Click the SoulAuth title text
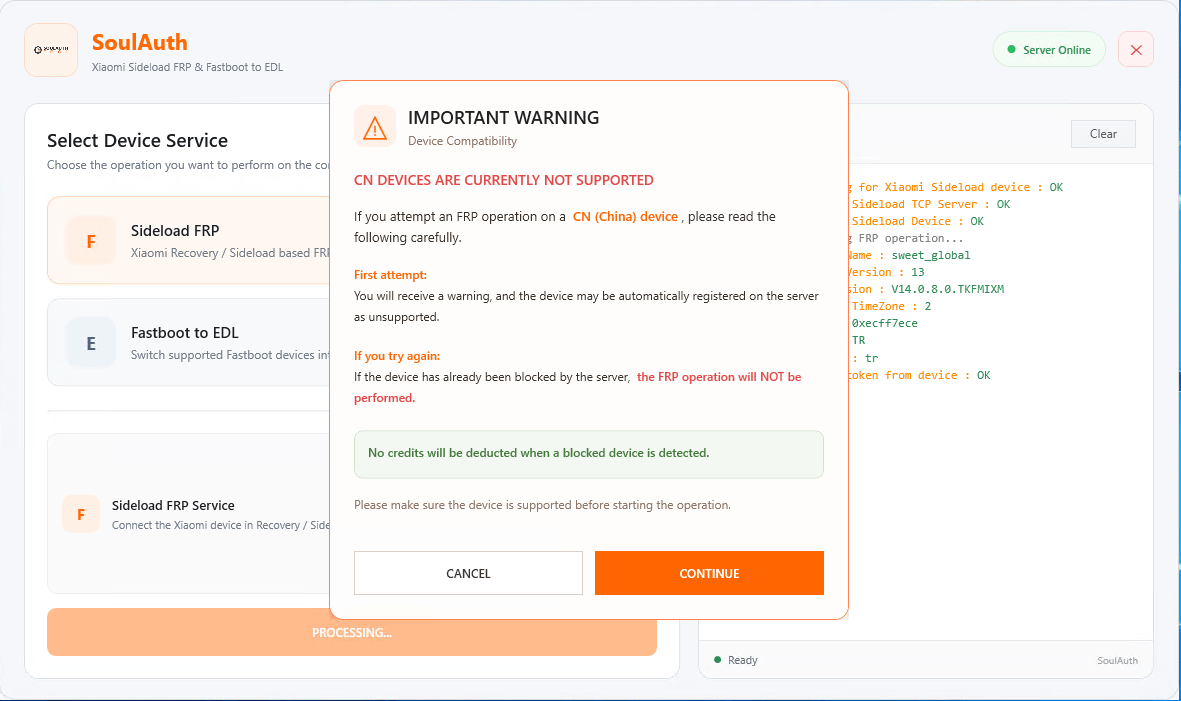 coord(139,42)
